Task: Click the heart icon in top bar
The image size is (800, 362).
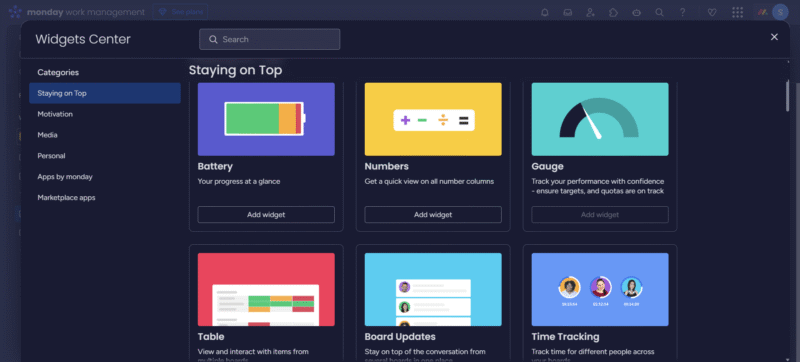Action: point(712,13)
